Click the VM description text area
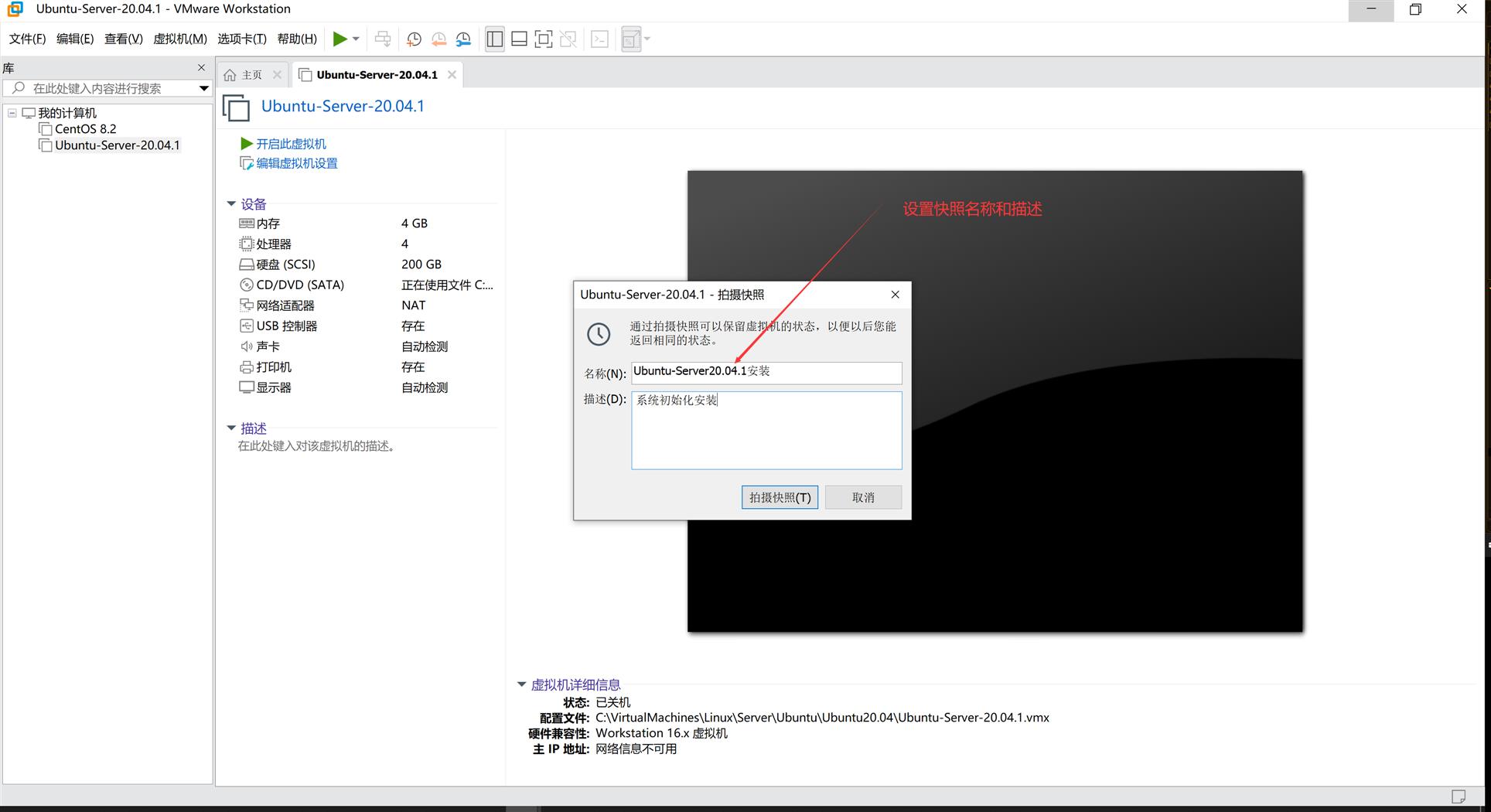The height and width of the screenshot is (812, 1491). (x=317, y=446)
